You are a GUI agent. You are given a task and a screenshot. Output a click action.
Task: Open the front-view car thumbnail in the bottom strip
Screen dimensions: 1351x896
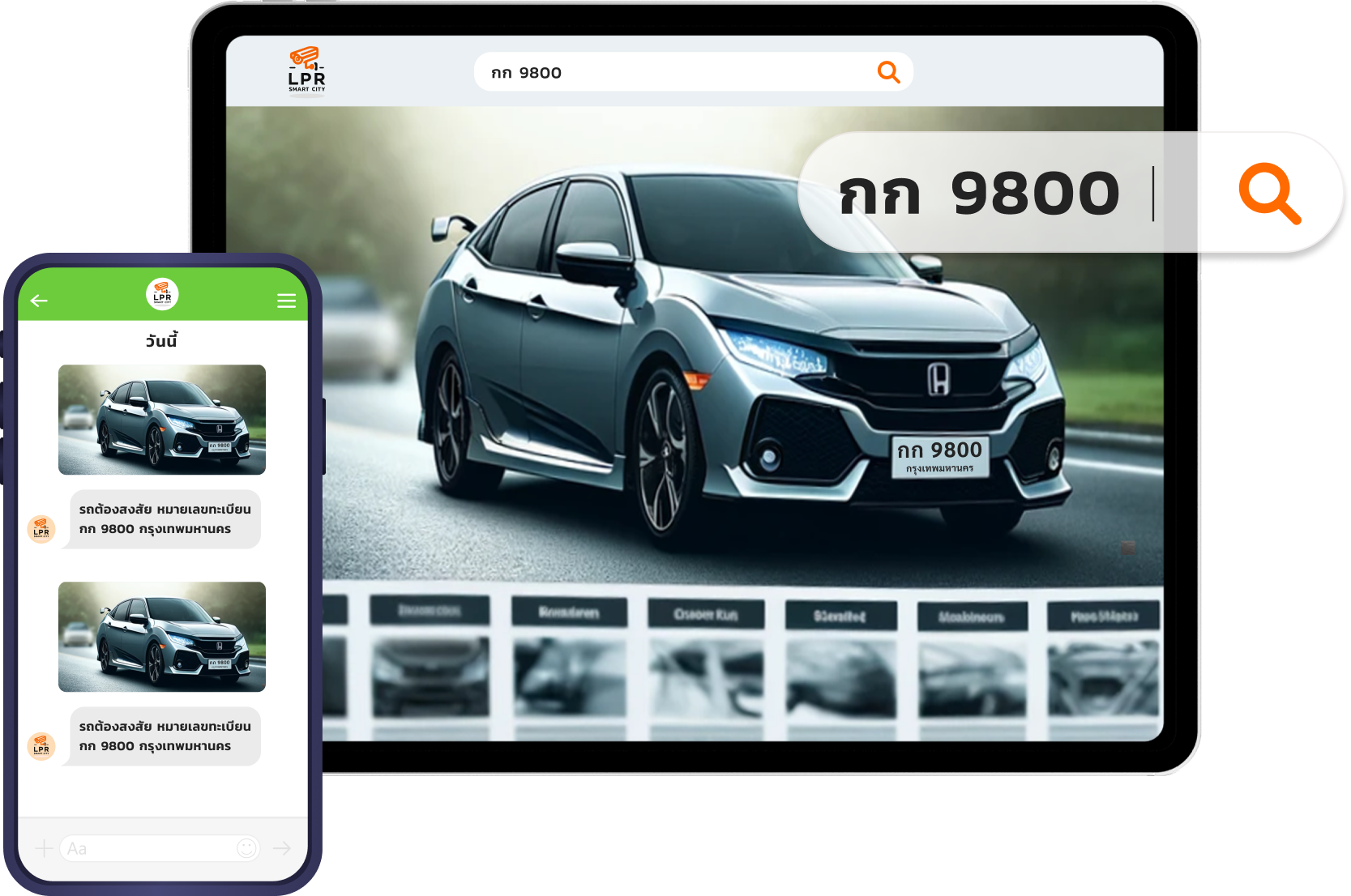[430, 676]
